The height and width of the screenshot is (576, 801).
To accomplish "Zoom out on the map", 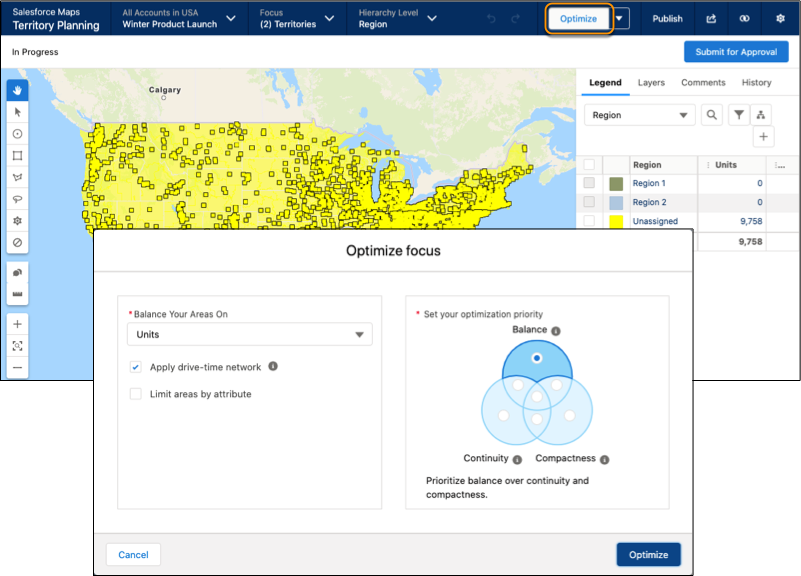I will click(17, 368).
